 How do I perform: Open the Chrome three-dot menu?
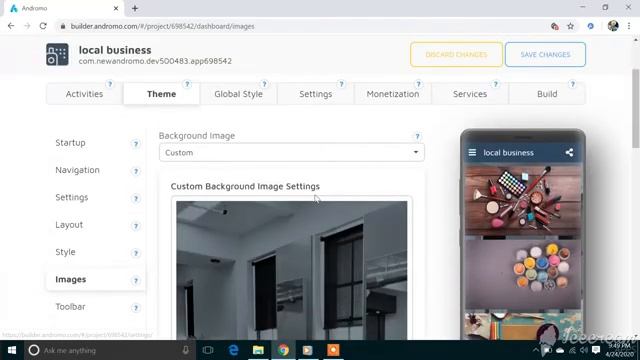click(629, 26)
